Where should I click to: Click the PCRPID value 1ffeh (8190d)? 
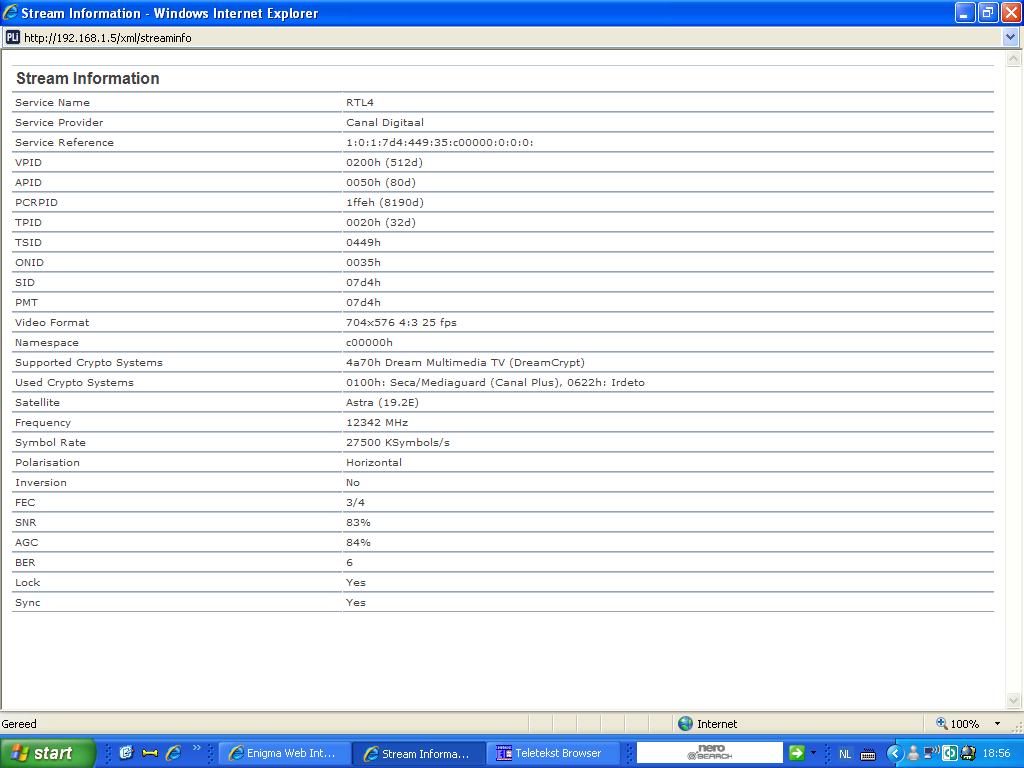pos(385,202)
